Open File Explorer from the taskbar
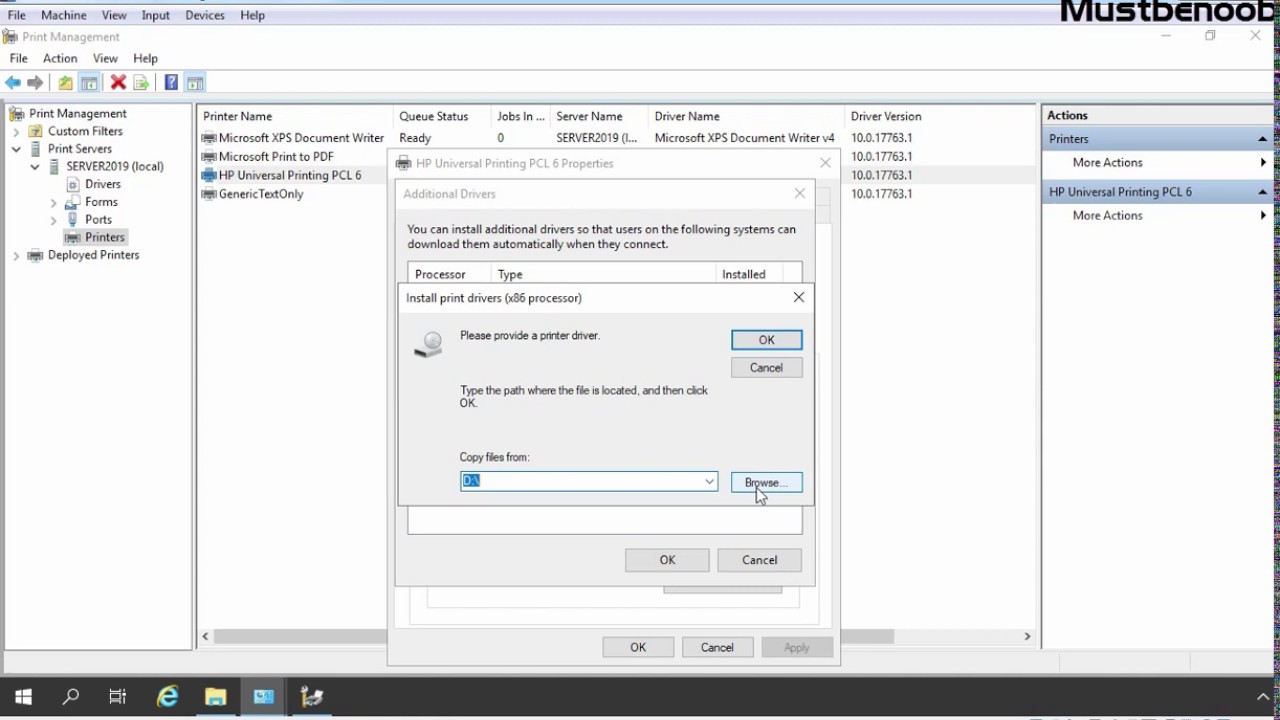1280x720 pixels. (215, 697)
